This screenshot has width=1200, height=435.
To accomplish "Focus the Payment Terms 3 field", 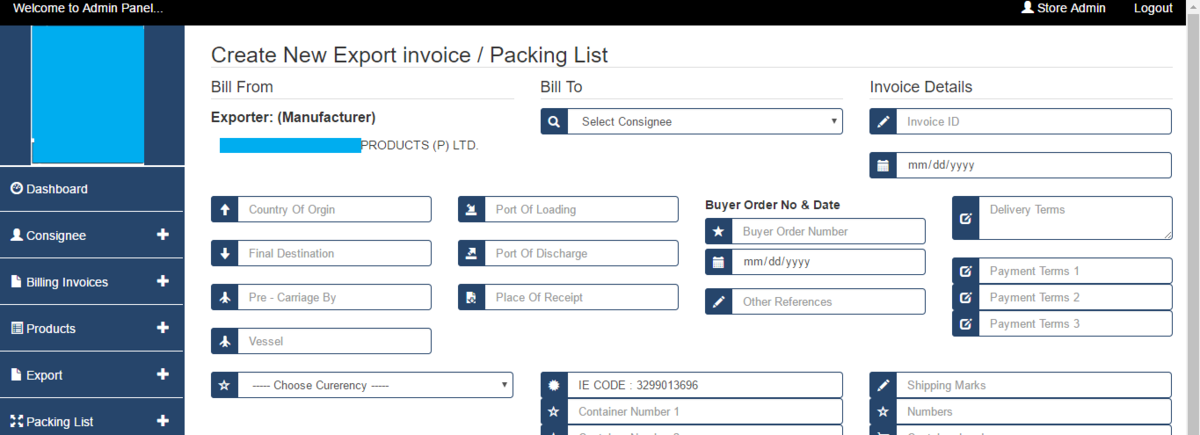I will coord(1075,324).
